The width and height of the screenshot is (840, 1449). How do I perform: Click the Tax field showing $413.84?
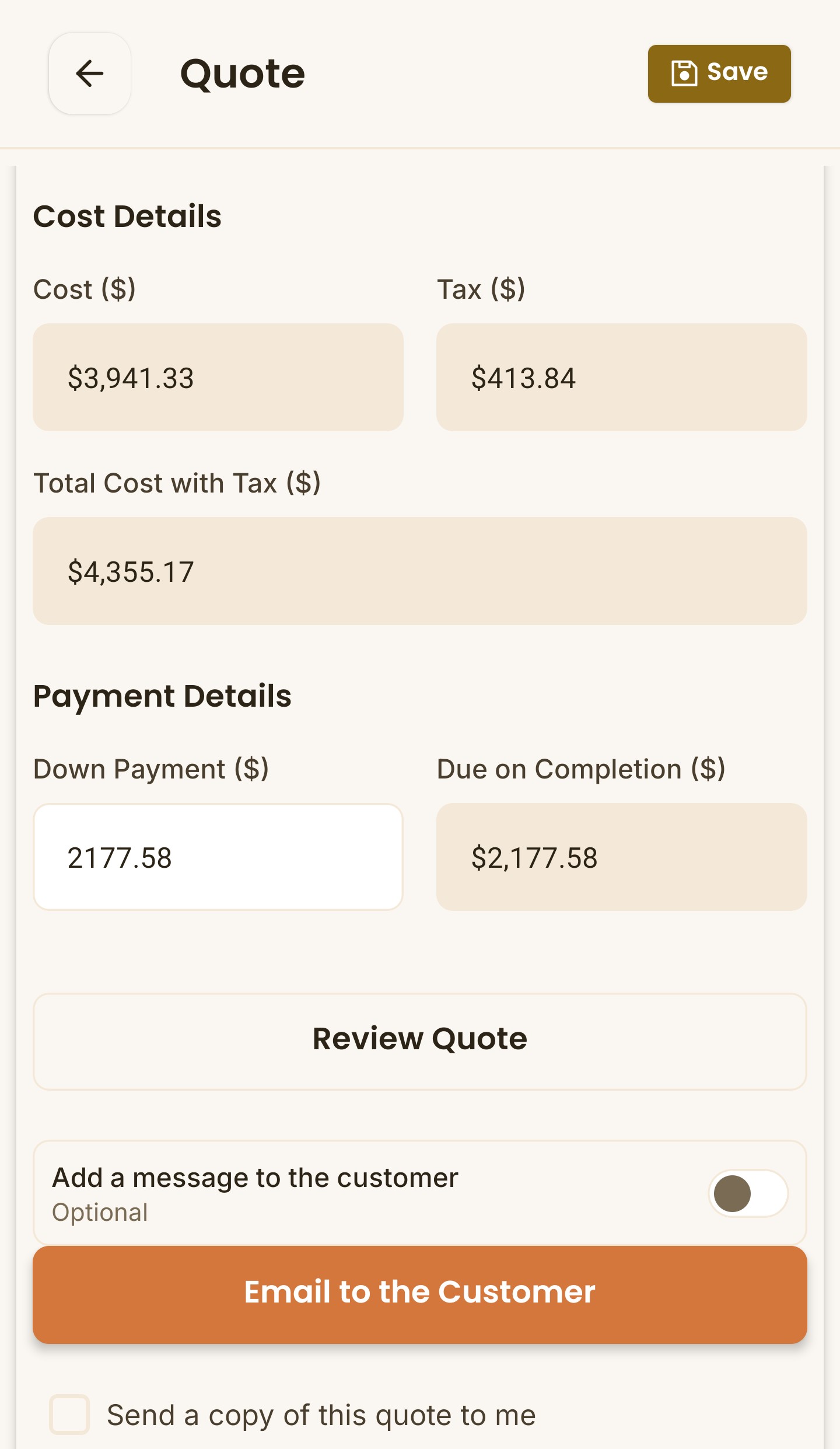click(621, 378)
